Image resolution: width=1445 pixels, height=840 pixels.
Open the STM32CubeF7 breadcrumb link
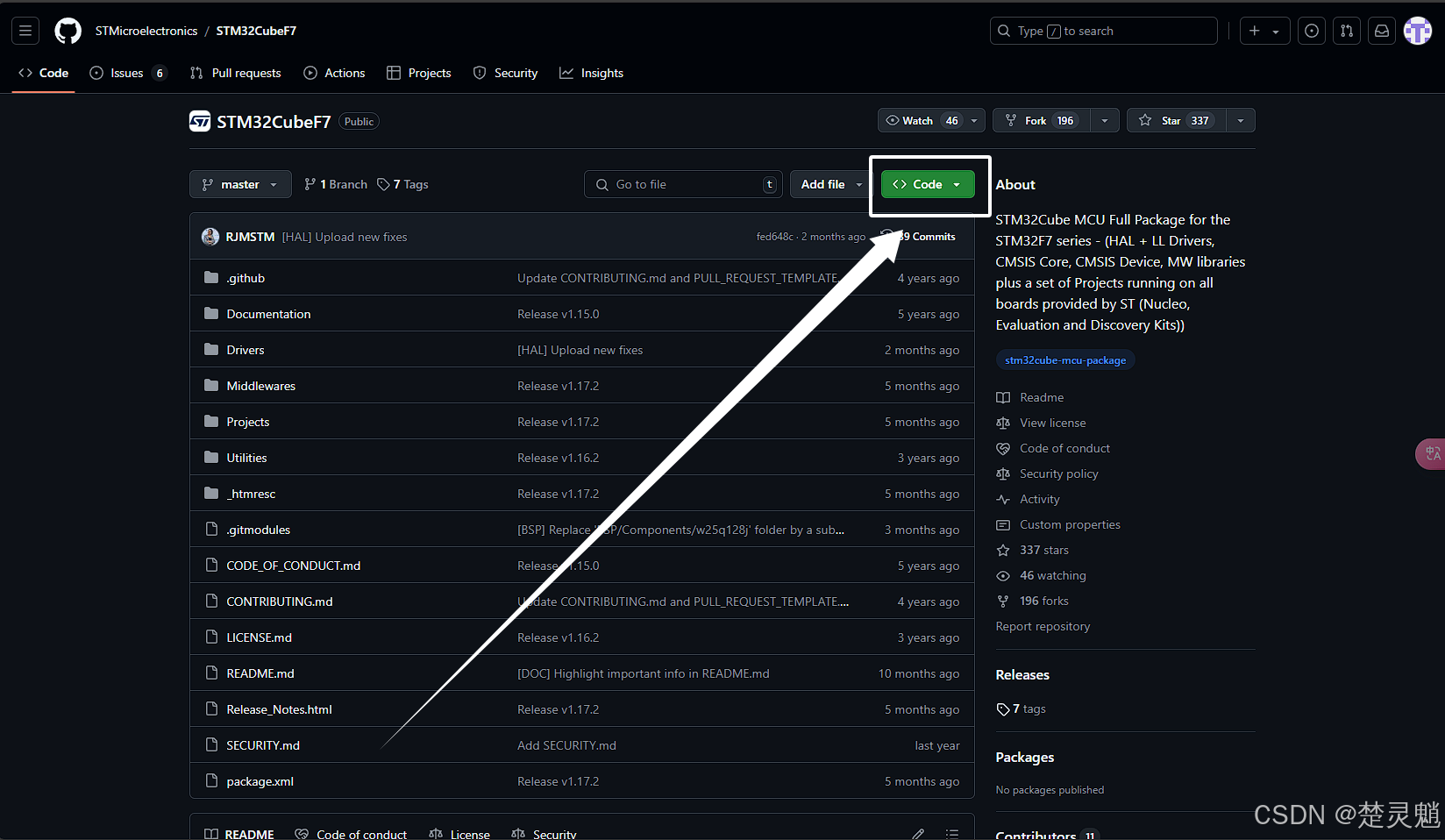(256, 31)
